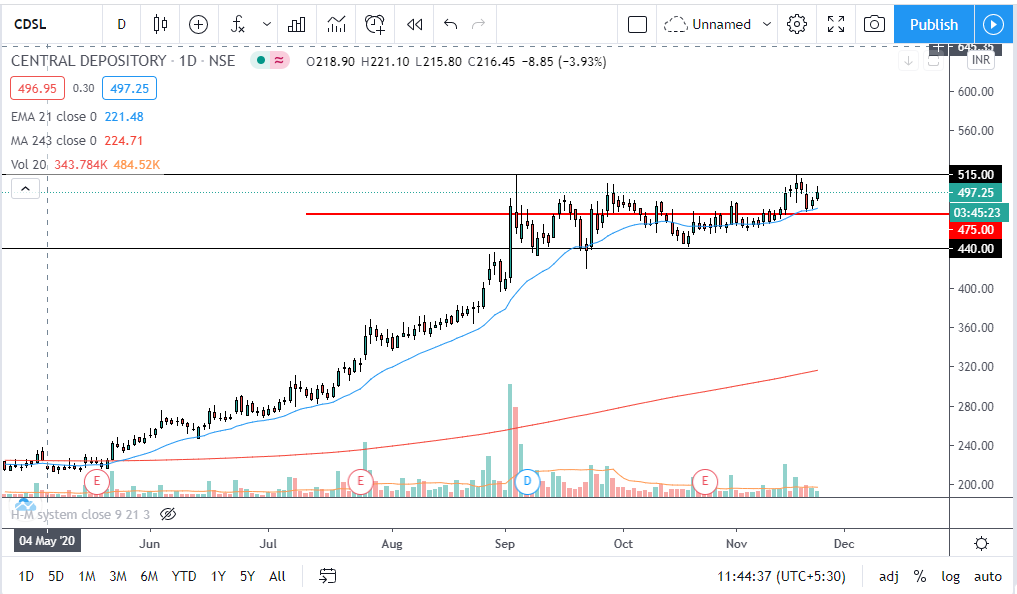The height and width of the screenshot is (594, 1017).
Task: Click the green 497.25 current price label
Action: 975,193
